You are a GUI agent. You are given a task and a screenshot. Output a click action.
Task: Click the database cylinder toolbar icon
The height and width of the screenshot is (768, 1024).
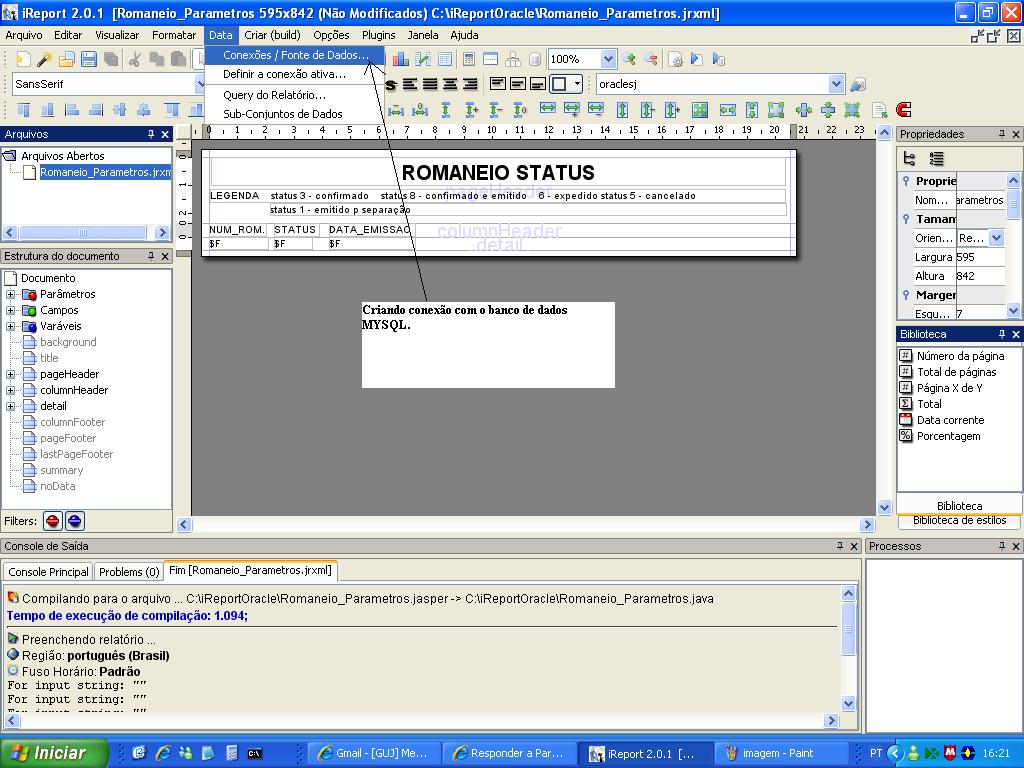[535, 59]
